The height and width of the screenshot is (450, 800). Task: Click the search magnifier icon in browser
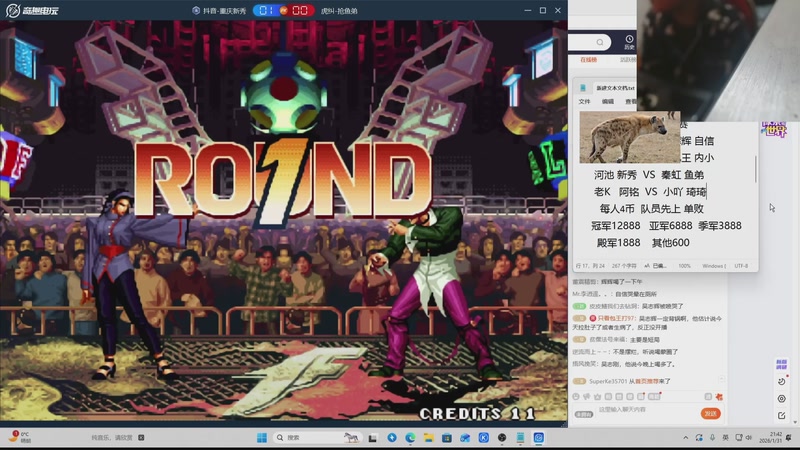[599, 42]
